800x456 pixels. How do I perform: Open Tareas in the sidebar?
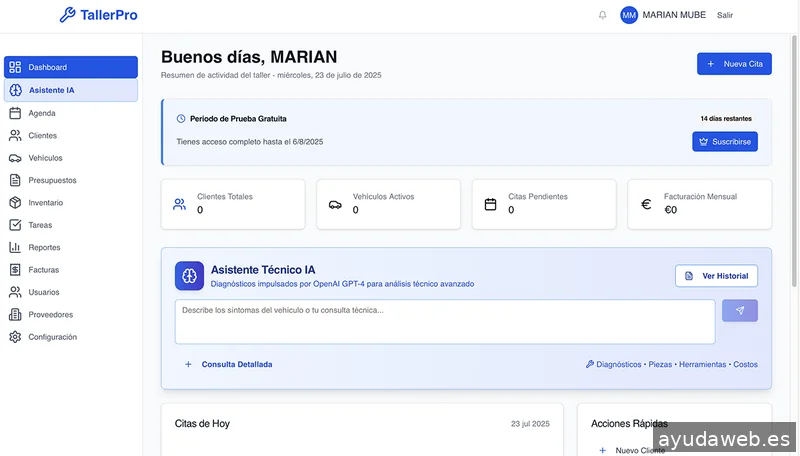pos(71,225)
